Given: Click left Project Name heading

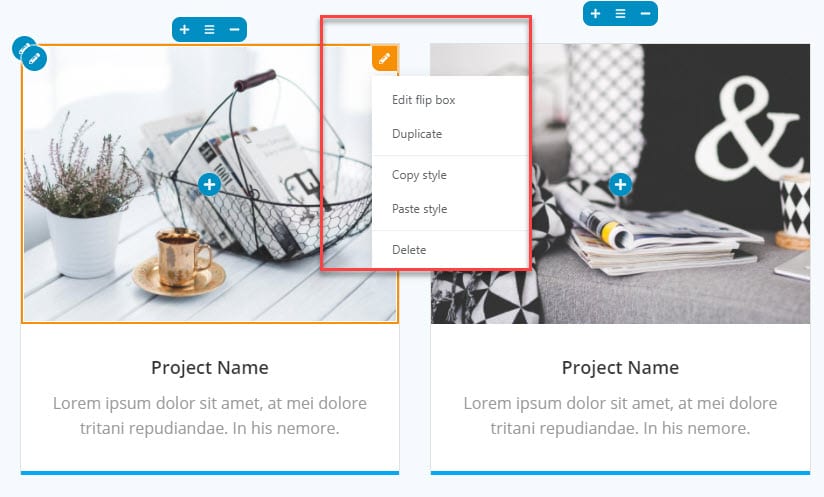Looking at the screenshot, I should pyautogui.click(x=210, y=367).
